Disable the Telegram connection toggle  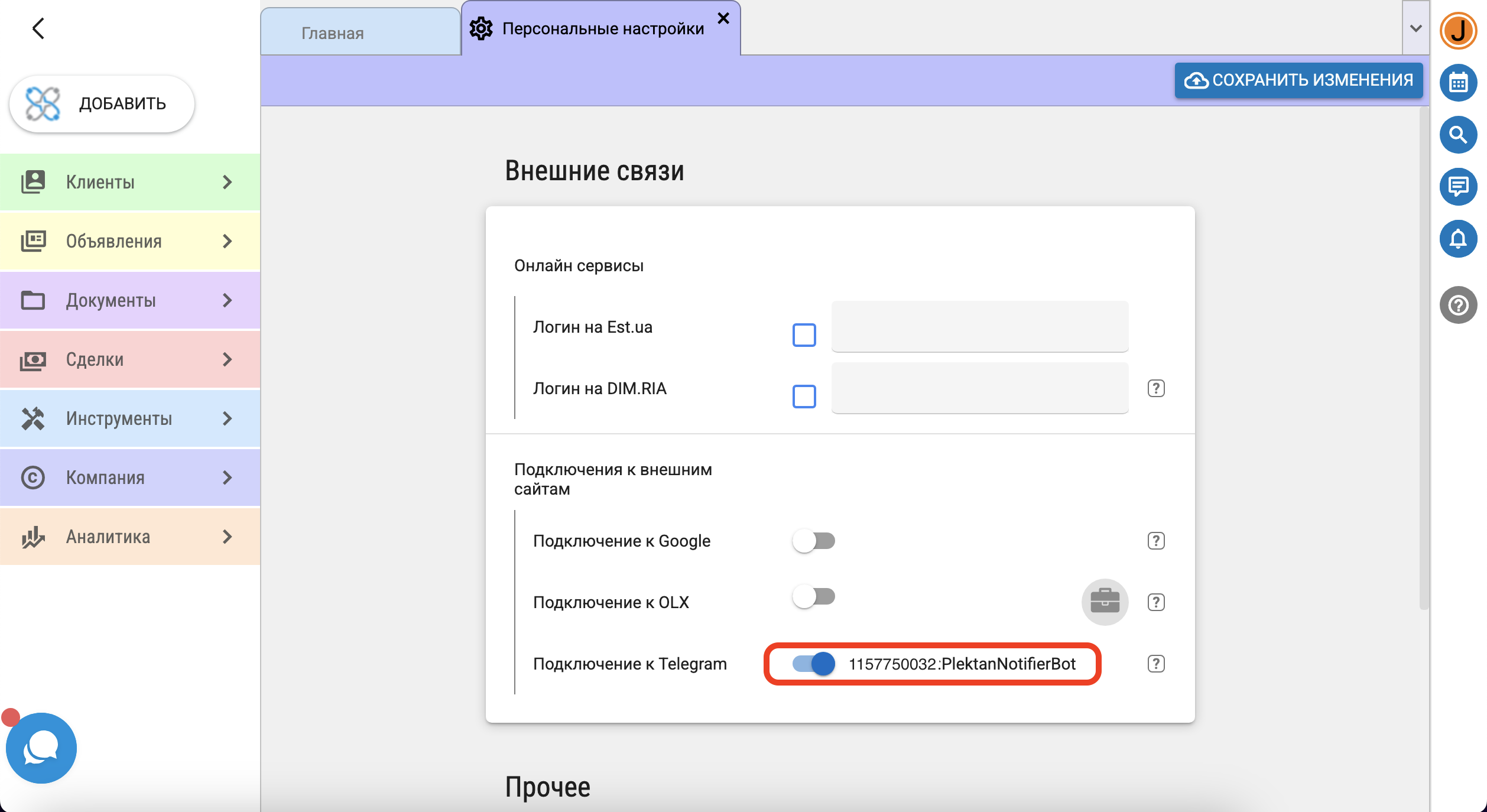pos(814,664)
